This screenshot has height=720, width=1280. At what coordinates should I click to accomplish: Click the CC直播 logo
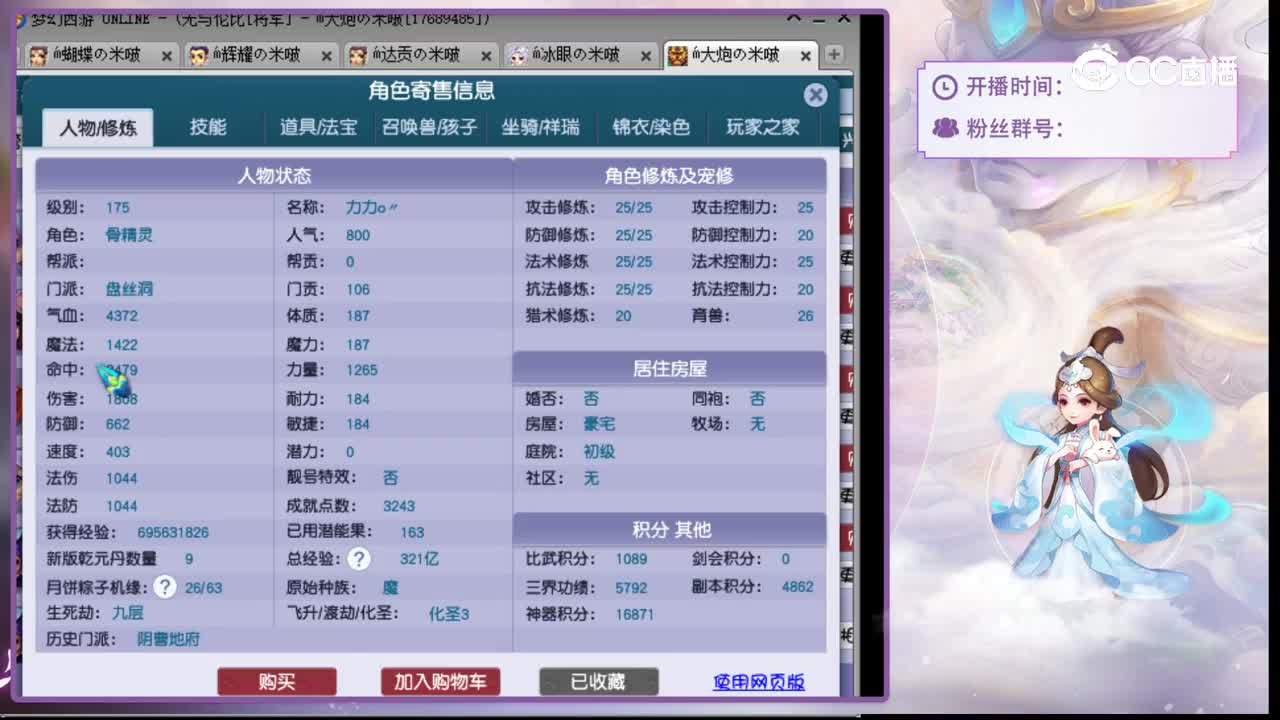point(1154,69)
